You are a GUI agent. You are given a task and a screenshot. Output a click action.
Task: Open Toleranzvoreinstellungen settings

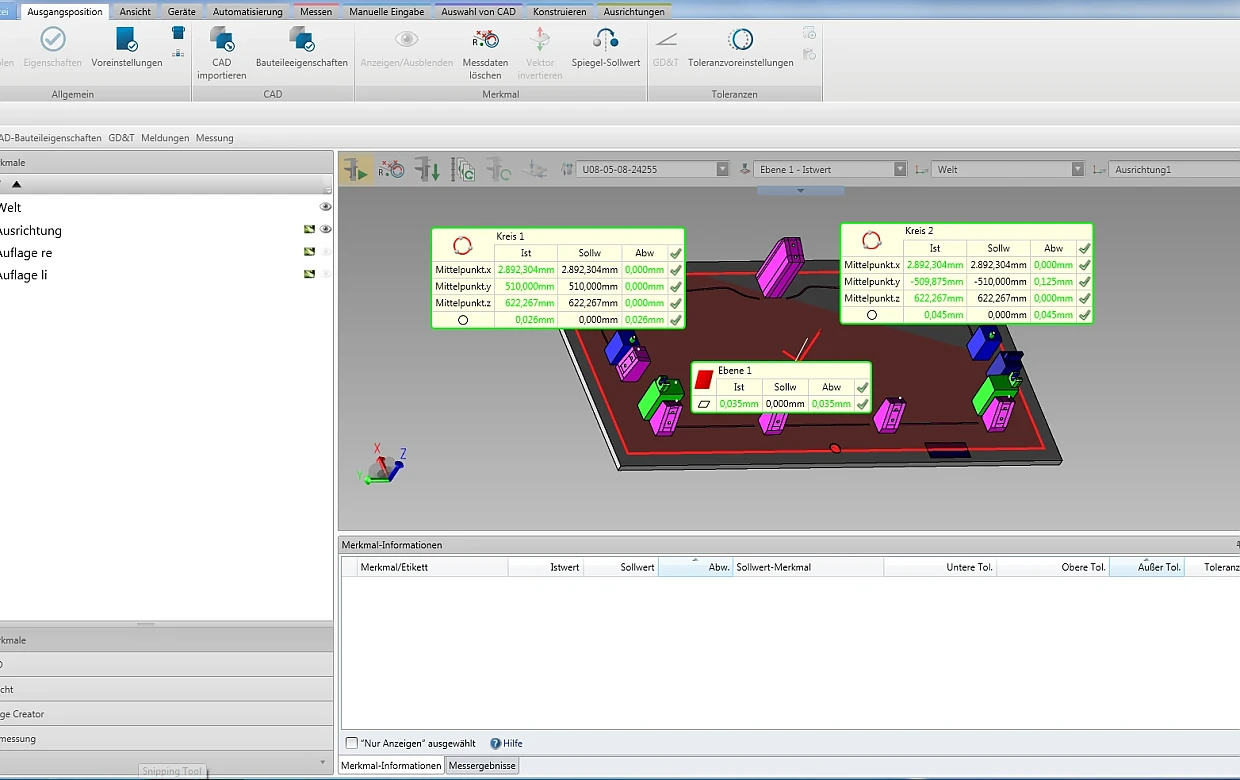click(740, 40)
